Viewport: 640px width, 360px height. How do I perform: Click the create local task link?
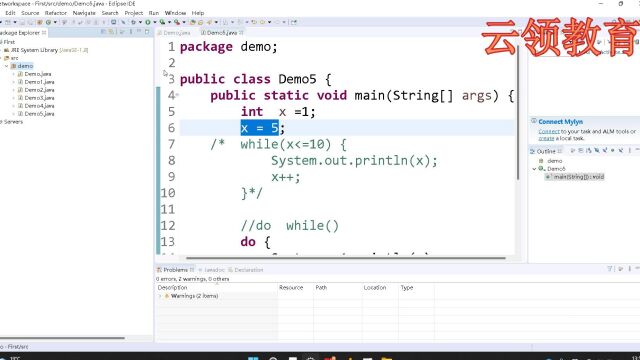pyautogui.click(x=547, y=139)
